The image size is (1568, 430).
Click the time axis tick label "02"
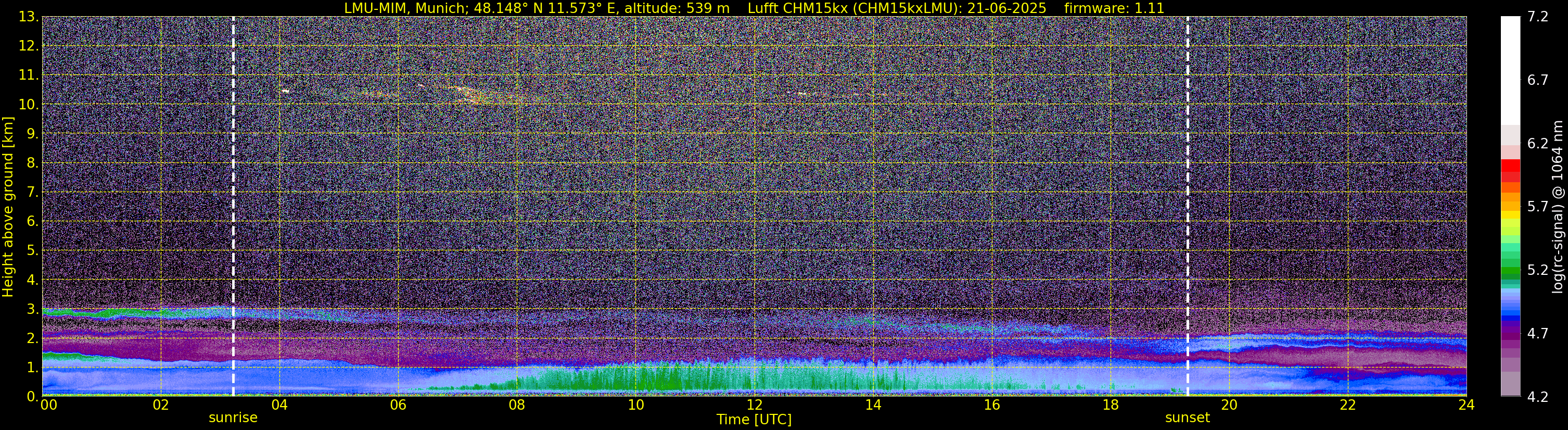pyautogui.click(x=161, y=405)
